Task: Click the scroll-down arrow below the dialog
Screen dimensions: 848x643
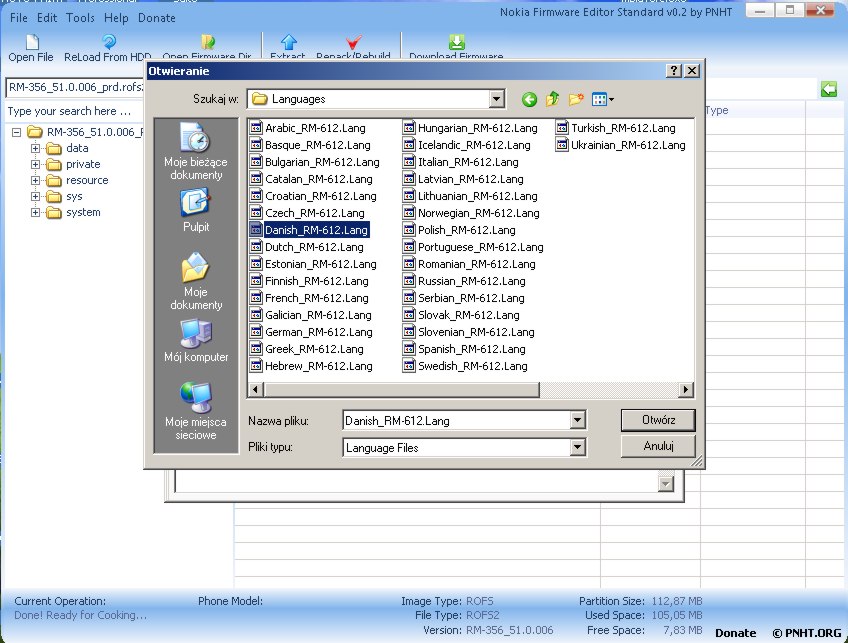Action: (666, 483)
